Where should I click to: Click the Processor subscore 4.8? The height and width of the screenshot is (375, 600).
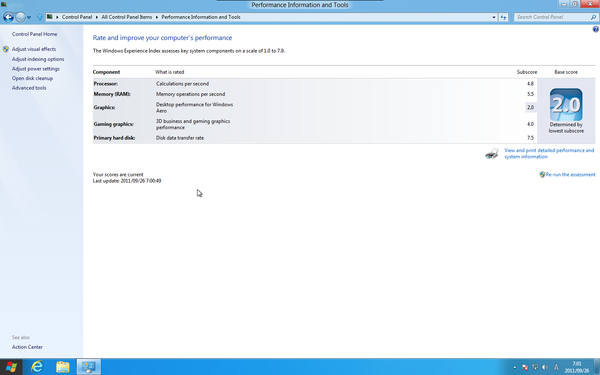(x=530, y=84)
